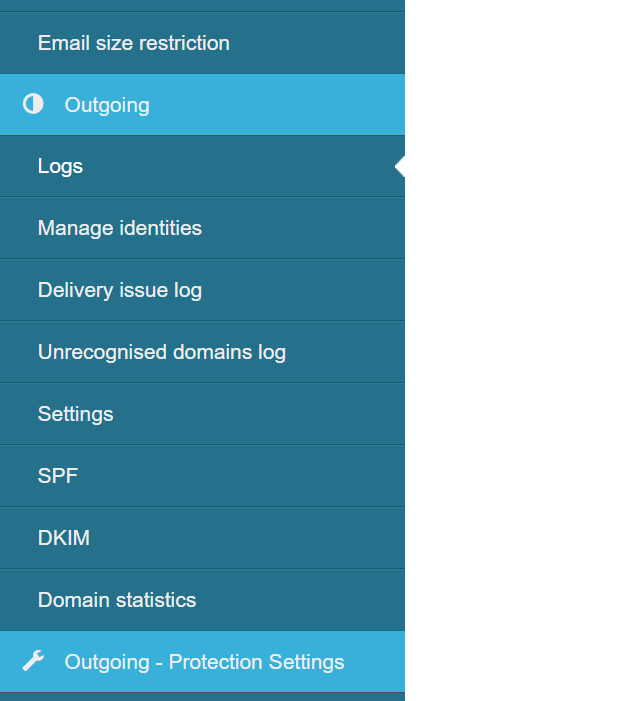Click the "Delivery issue log" sidebar text

[x=120, y=290]
